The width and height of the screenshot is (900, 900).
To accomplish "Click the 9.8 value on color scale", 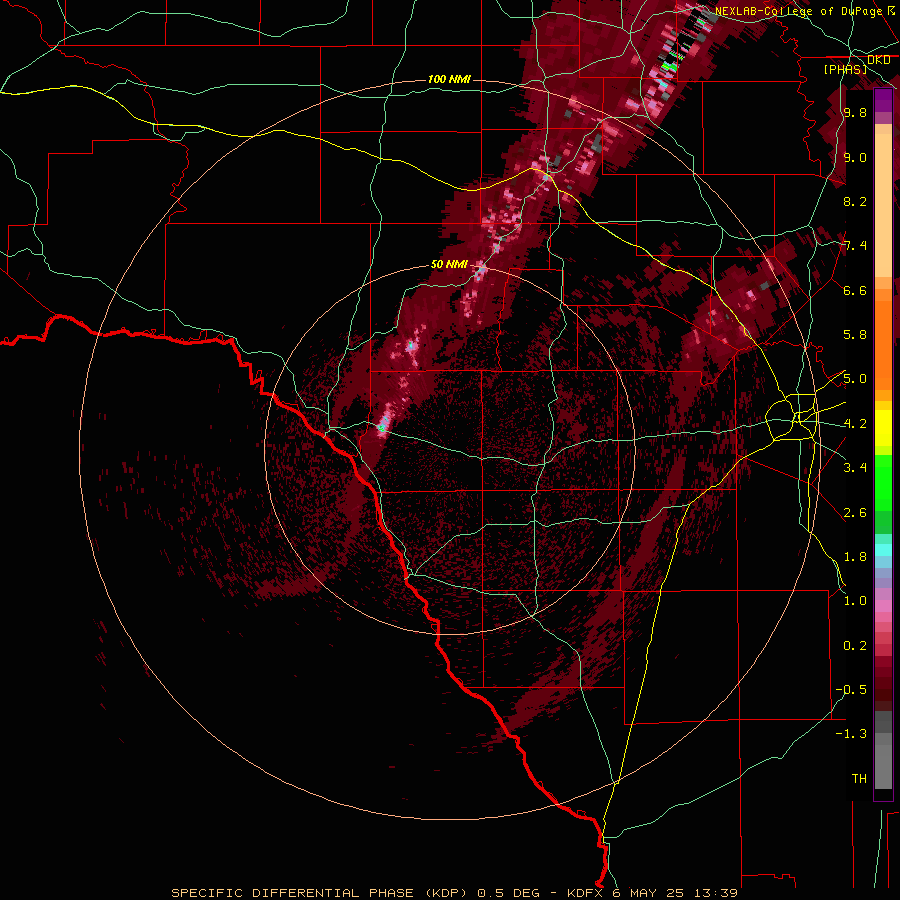I will pyautogui.click(x=855, y=113).
